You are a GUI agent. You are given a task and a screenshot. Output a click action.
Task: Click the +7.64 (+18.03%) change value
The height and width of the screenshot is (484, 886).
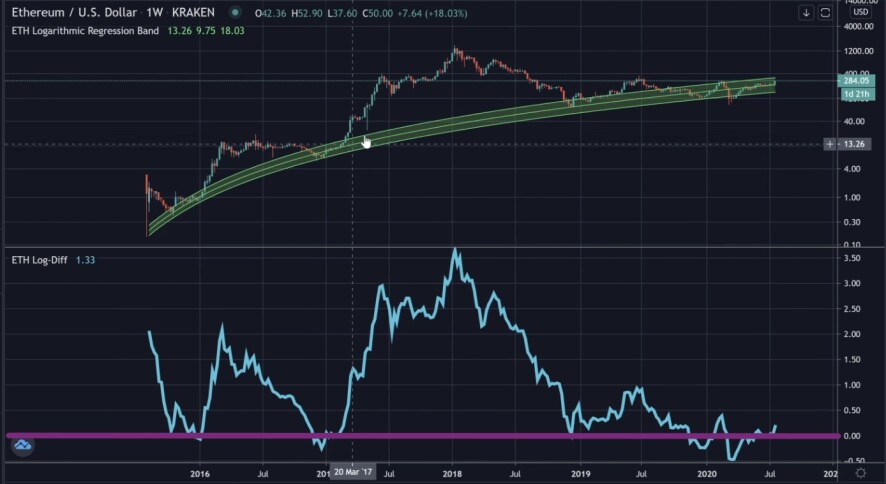[x=432, y=13]
